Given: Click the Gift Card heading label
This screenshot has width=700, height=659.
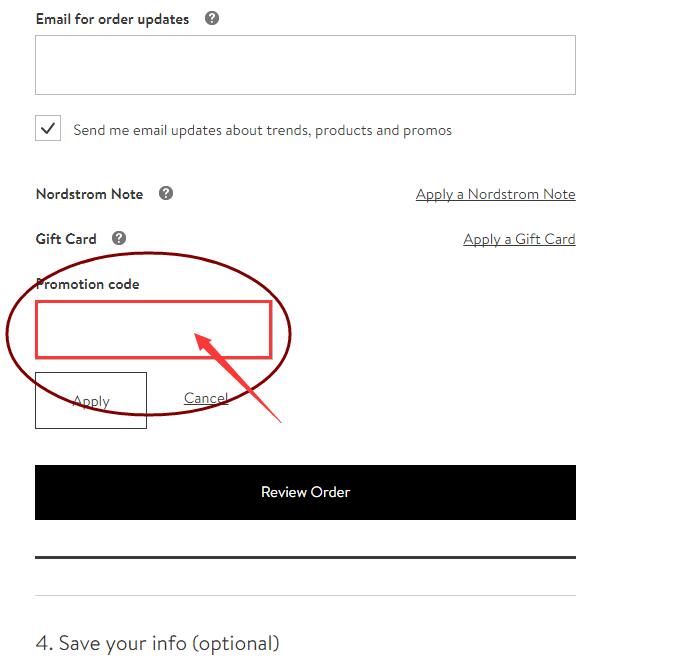Looking at the screenshot, I should coord(66,239).
